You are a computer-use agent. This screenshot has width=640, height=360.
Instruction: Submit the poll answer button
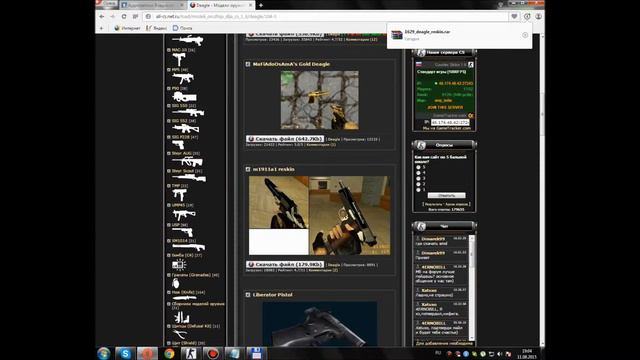click(x=447, y=196)
